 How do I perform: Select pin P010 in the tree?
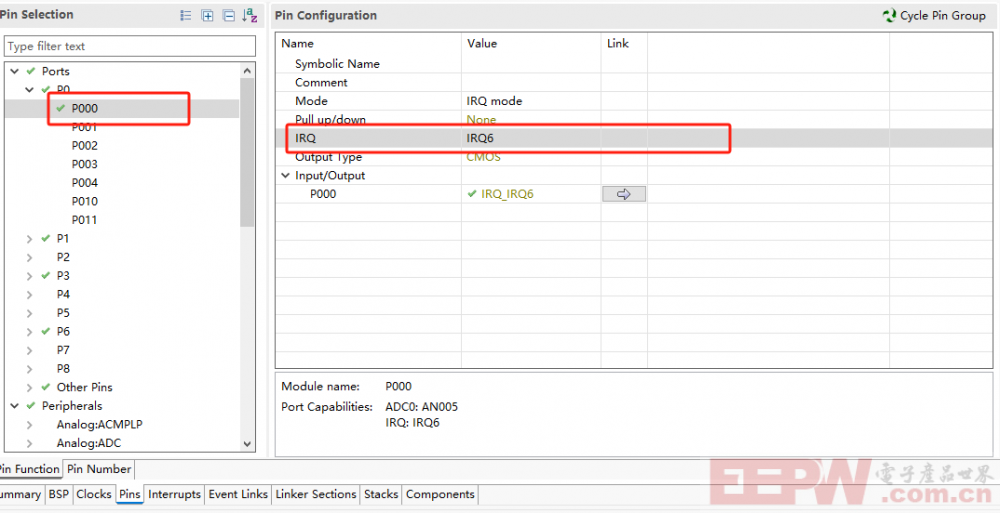(x=84, y=201)
